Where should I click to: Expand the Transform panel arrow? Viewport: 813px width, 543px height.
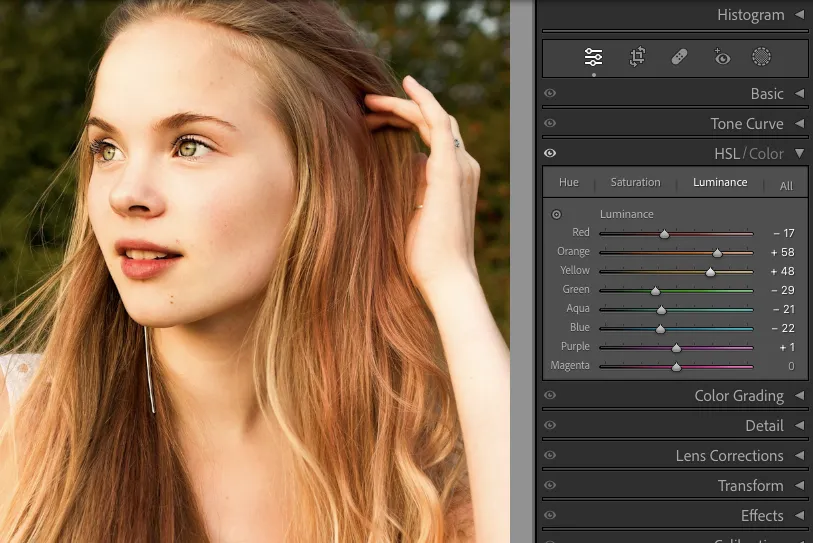pyautogui.click(x=799, y=486)
